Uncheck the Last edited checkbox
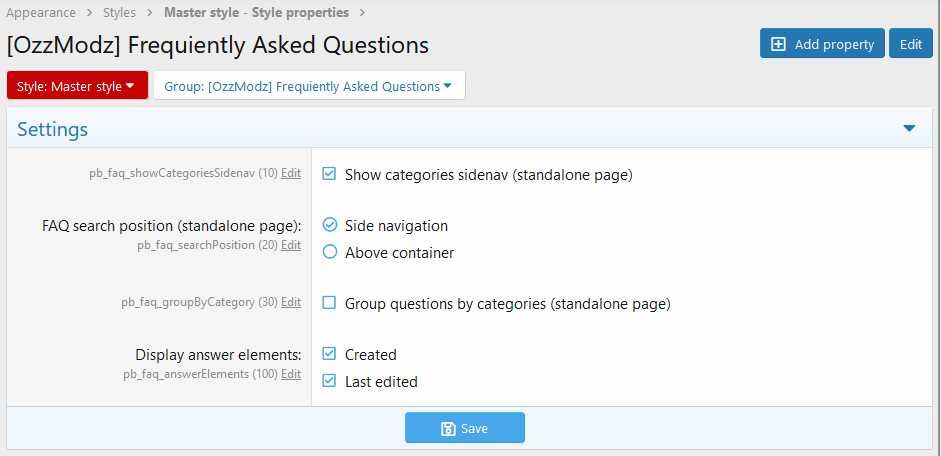Screen dimensions: 941x456 point(329,380)
